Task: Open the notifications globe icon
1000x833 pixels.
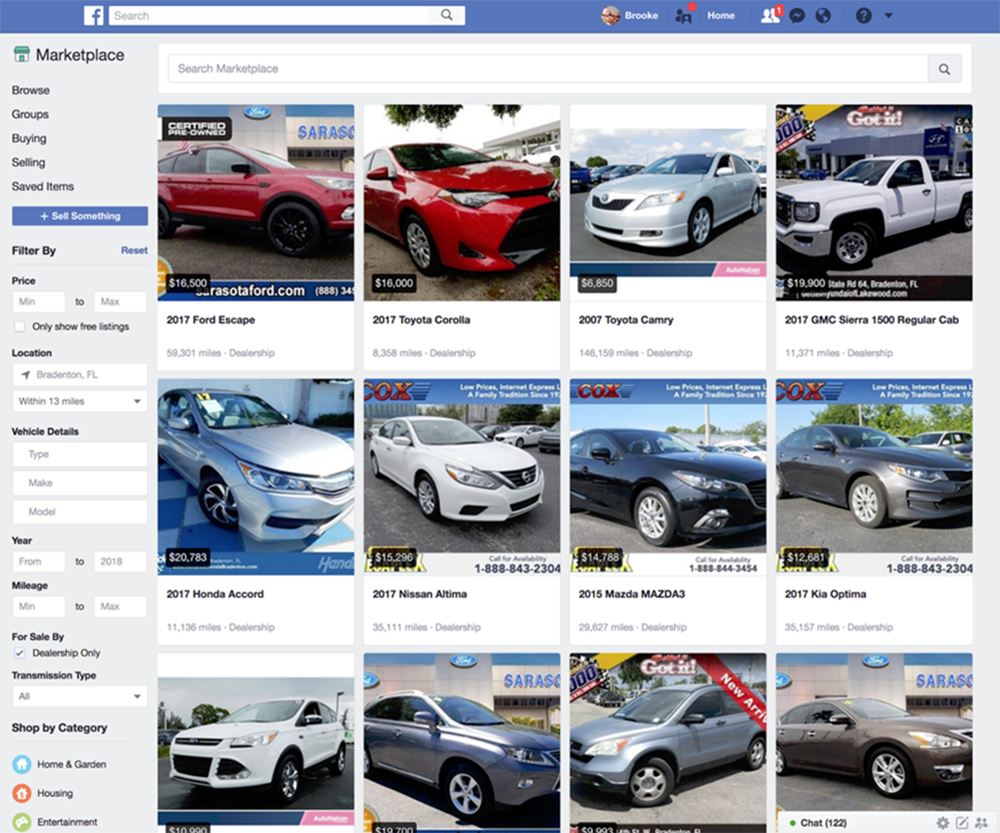Action: pos(823,15)
